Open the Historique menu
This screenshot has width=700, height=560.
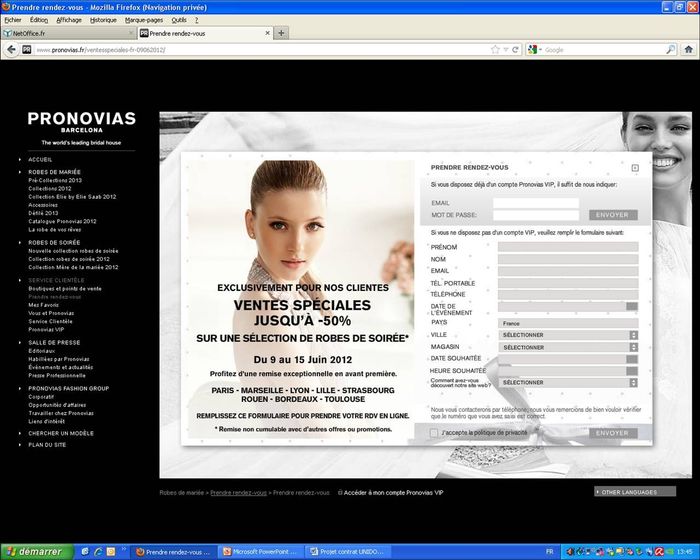coord(103,20)
